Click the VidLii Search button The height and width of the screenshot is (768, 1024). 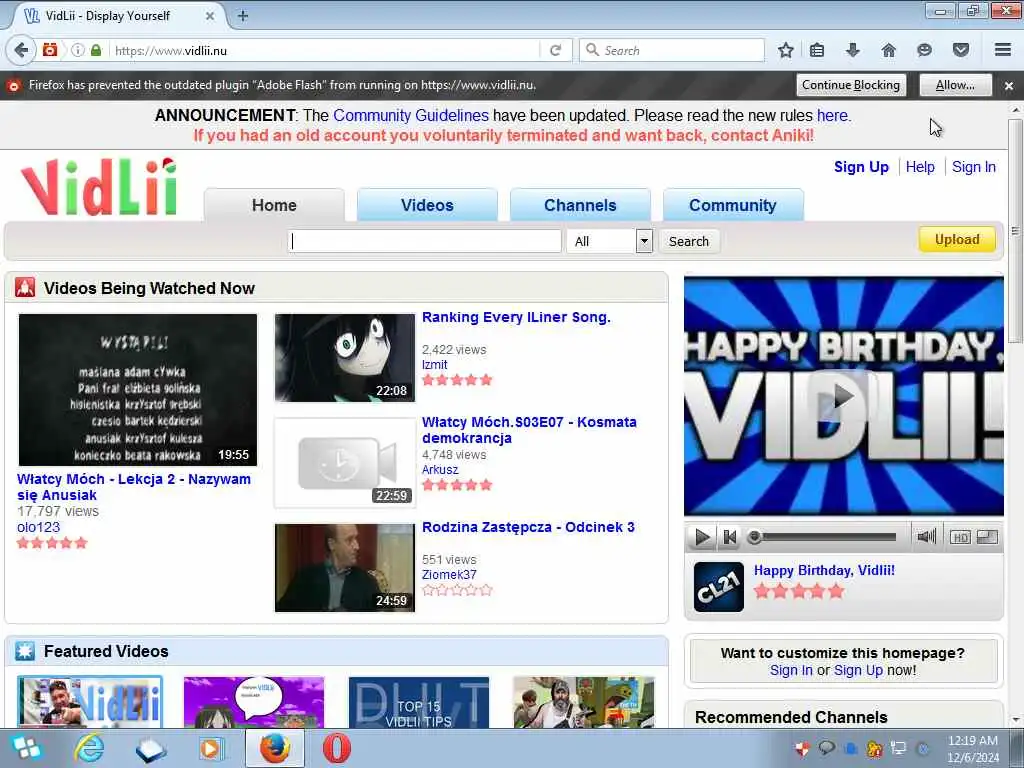click(688, 241)
